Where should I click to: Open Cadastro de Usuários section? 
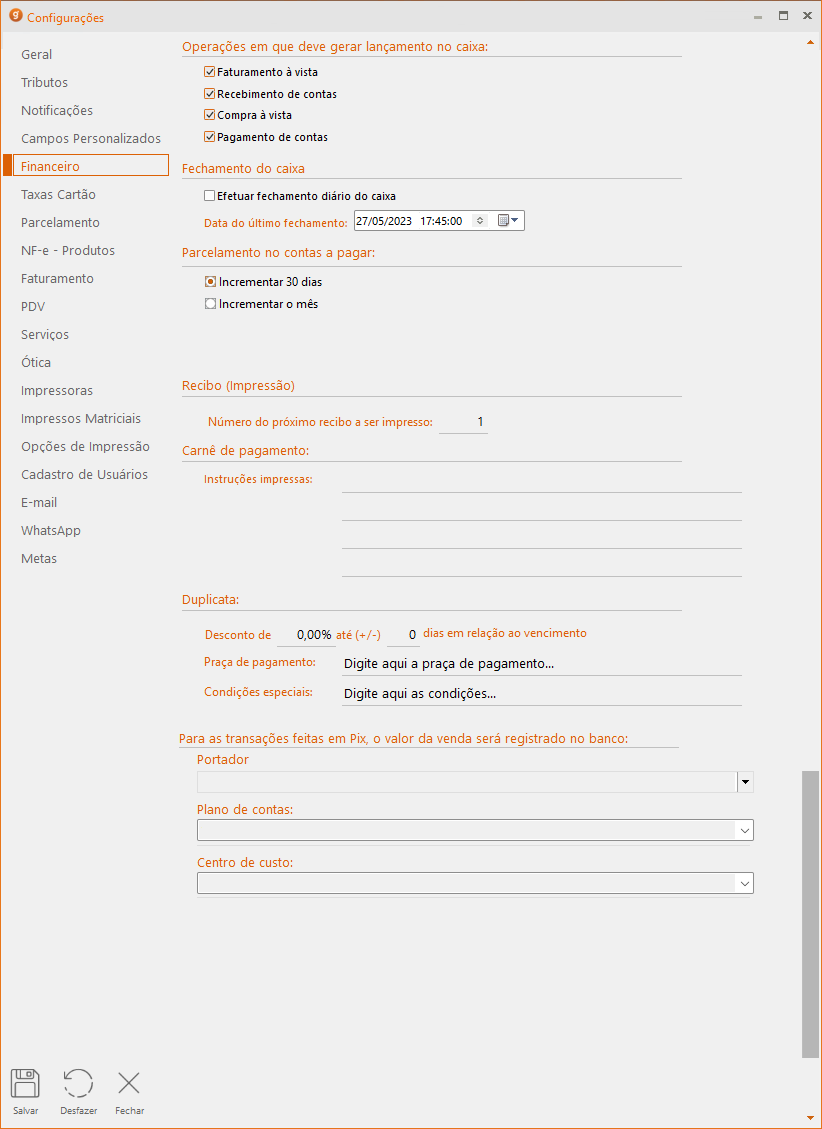[85, 475]
